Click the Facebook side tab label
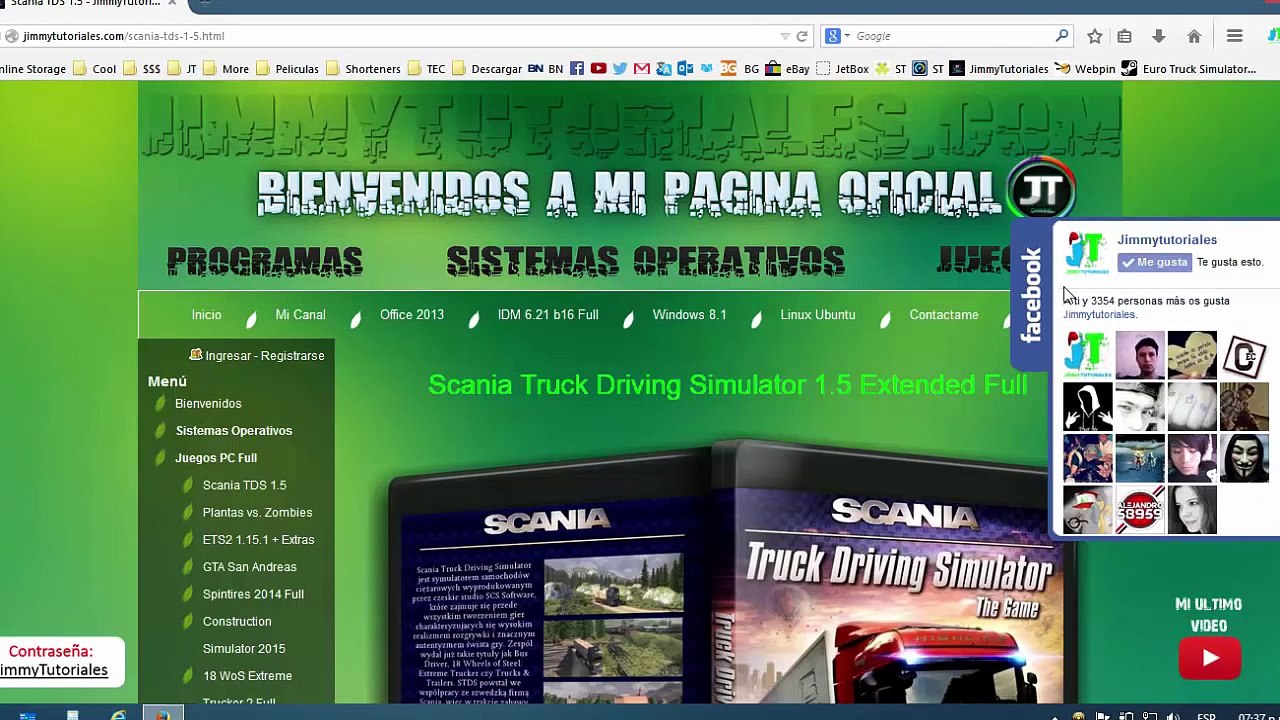Viewport: 1280px width, 720px height. pos(1030,296)
